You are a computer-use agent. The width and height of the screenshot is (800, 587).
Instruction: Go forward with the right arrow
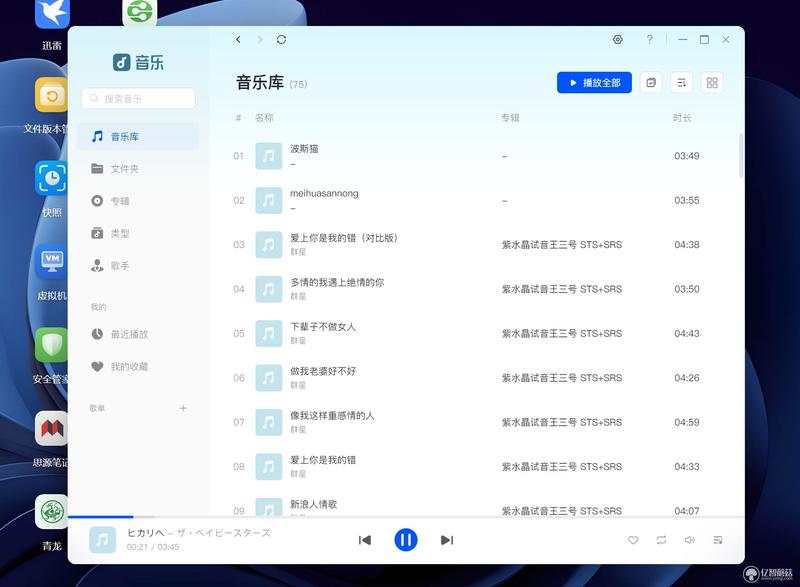pyautogui.click(x=260, y=40)
